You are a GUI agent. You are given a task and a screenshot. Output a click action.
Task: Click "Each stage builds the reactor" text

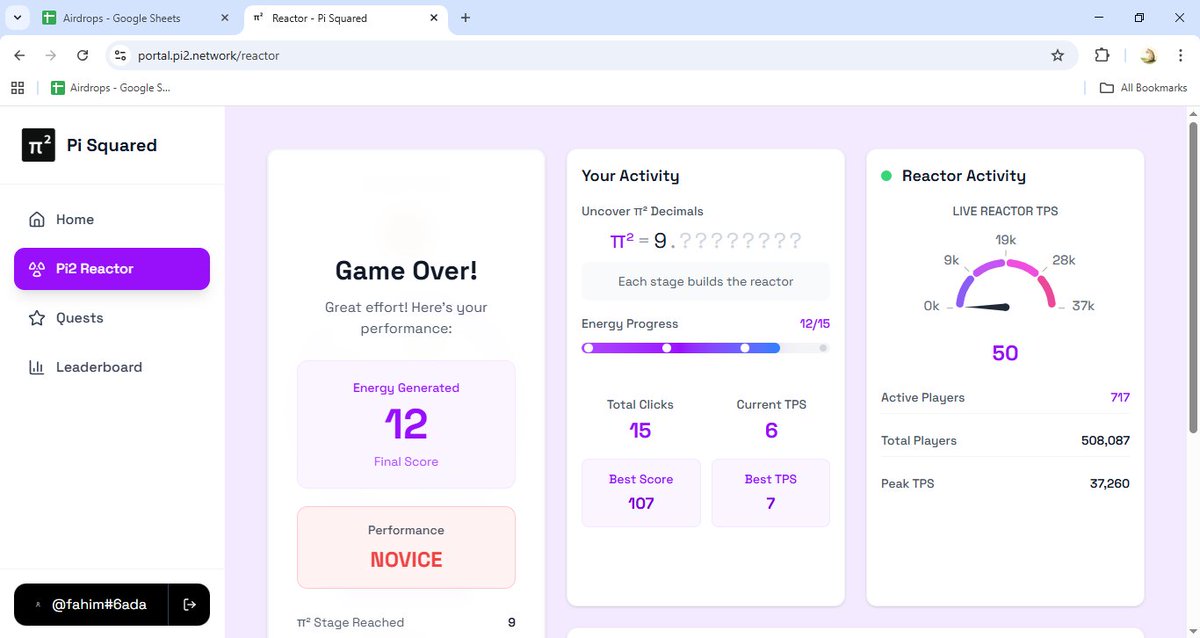point(706,282)
